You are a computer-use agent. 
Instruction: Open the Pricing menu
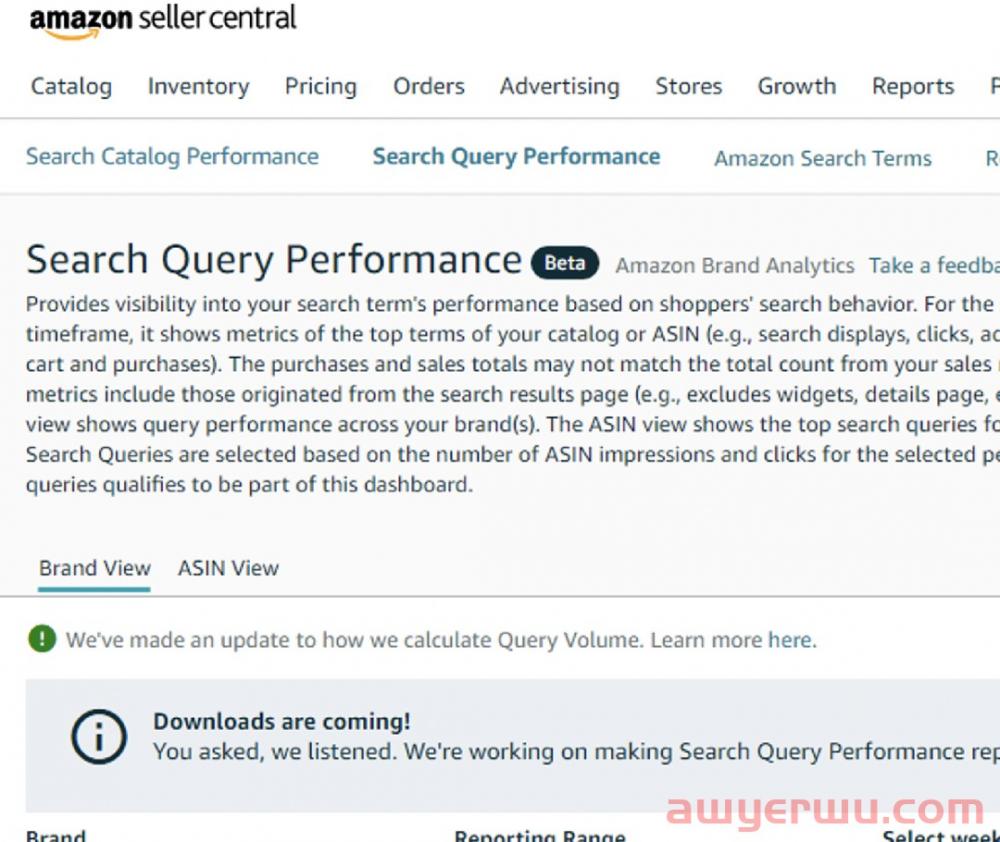321,86
